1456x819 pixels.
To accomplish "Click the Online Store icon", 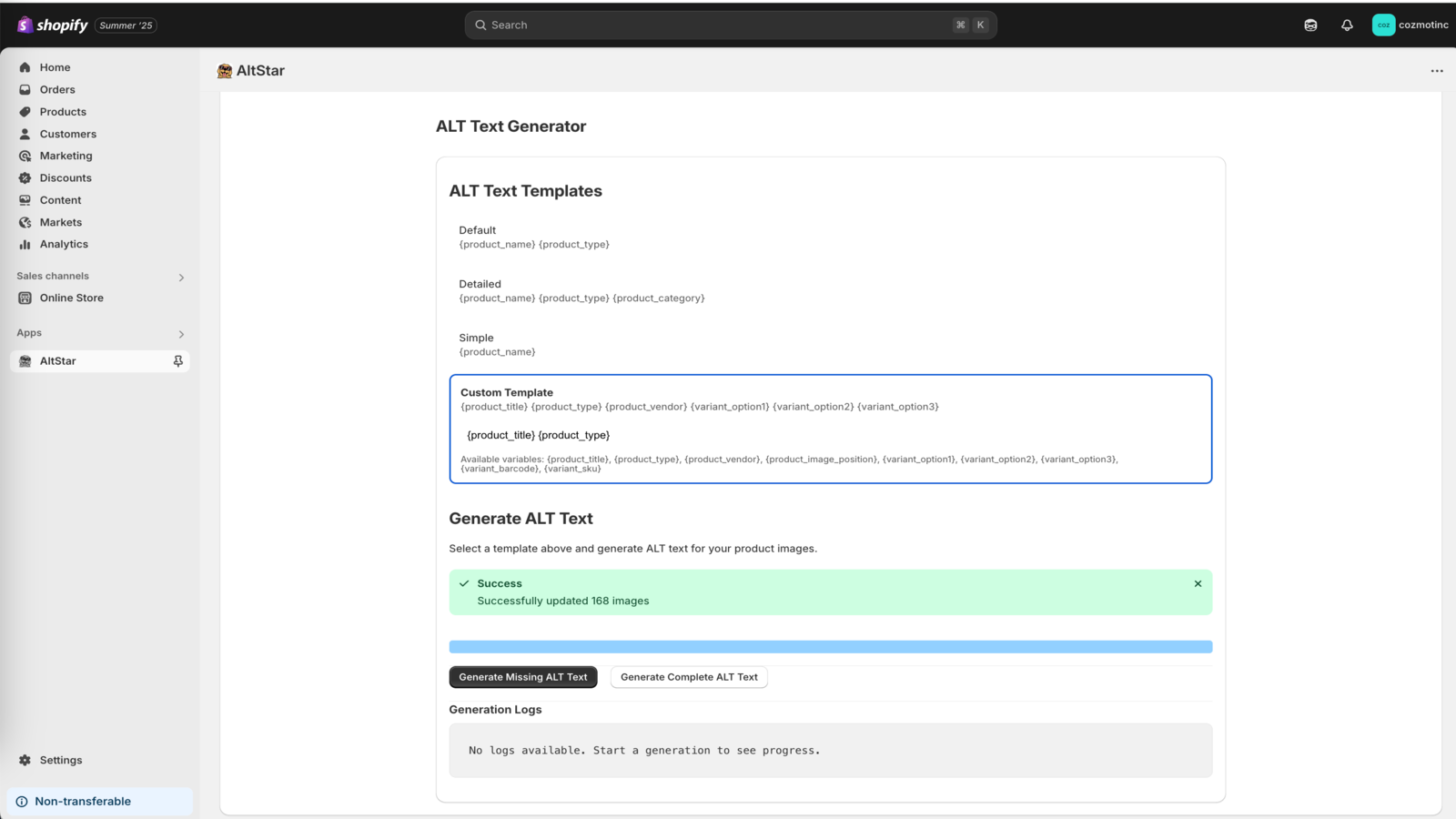I will pyautogui.click(x=25, y=298).
